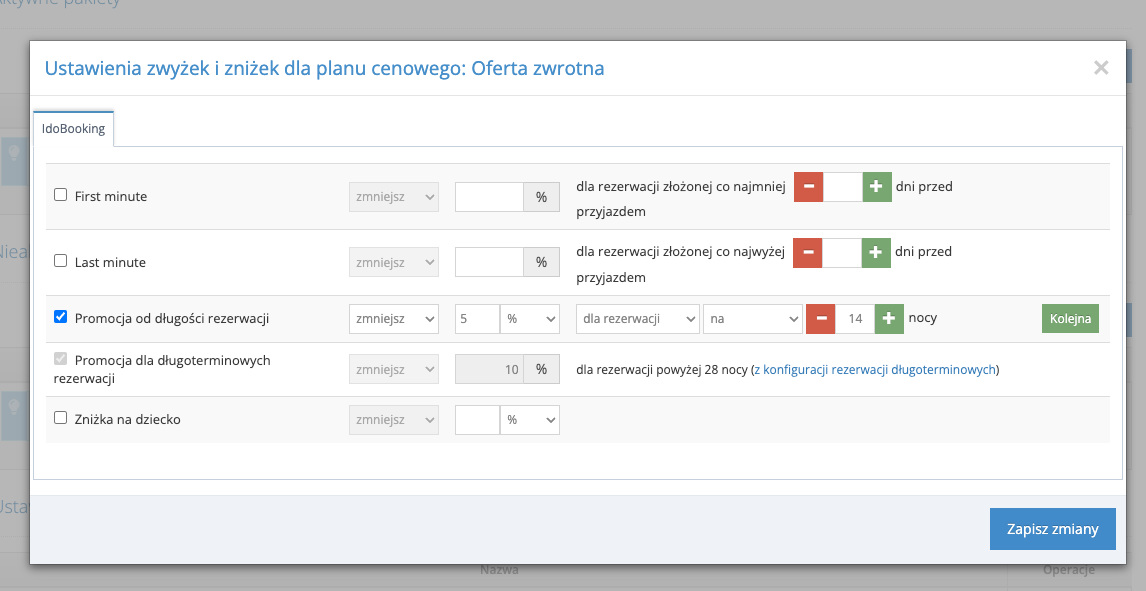This screenshot has height=591, width=1146.
Task: Click the minus button for First minute days
Action: click(808, 187)
